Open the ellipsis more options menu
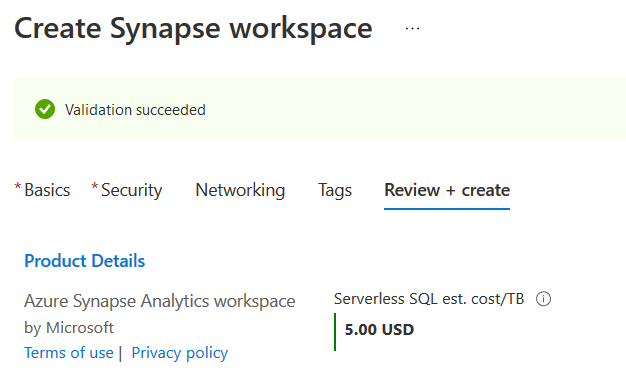This screenshot has width=626, height=372. 412,29
